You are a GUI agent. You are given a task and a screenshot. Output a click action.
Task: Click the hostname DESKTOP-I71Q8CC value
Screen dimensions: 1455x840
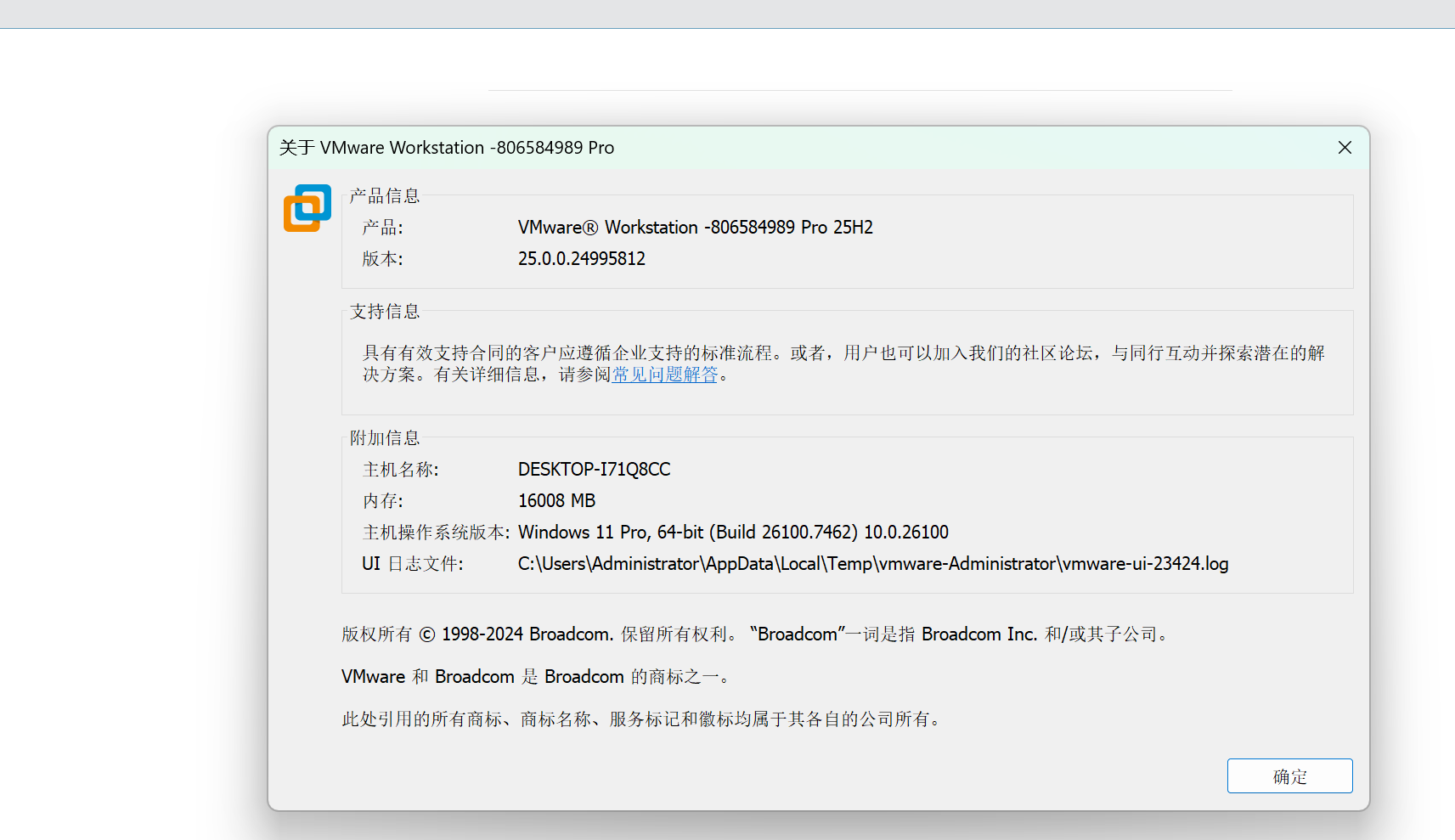coord(594,469)
